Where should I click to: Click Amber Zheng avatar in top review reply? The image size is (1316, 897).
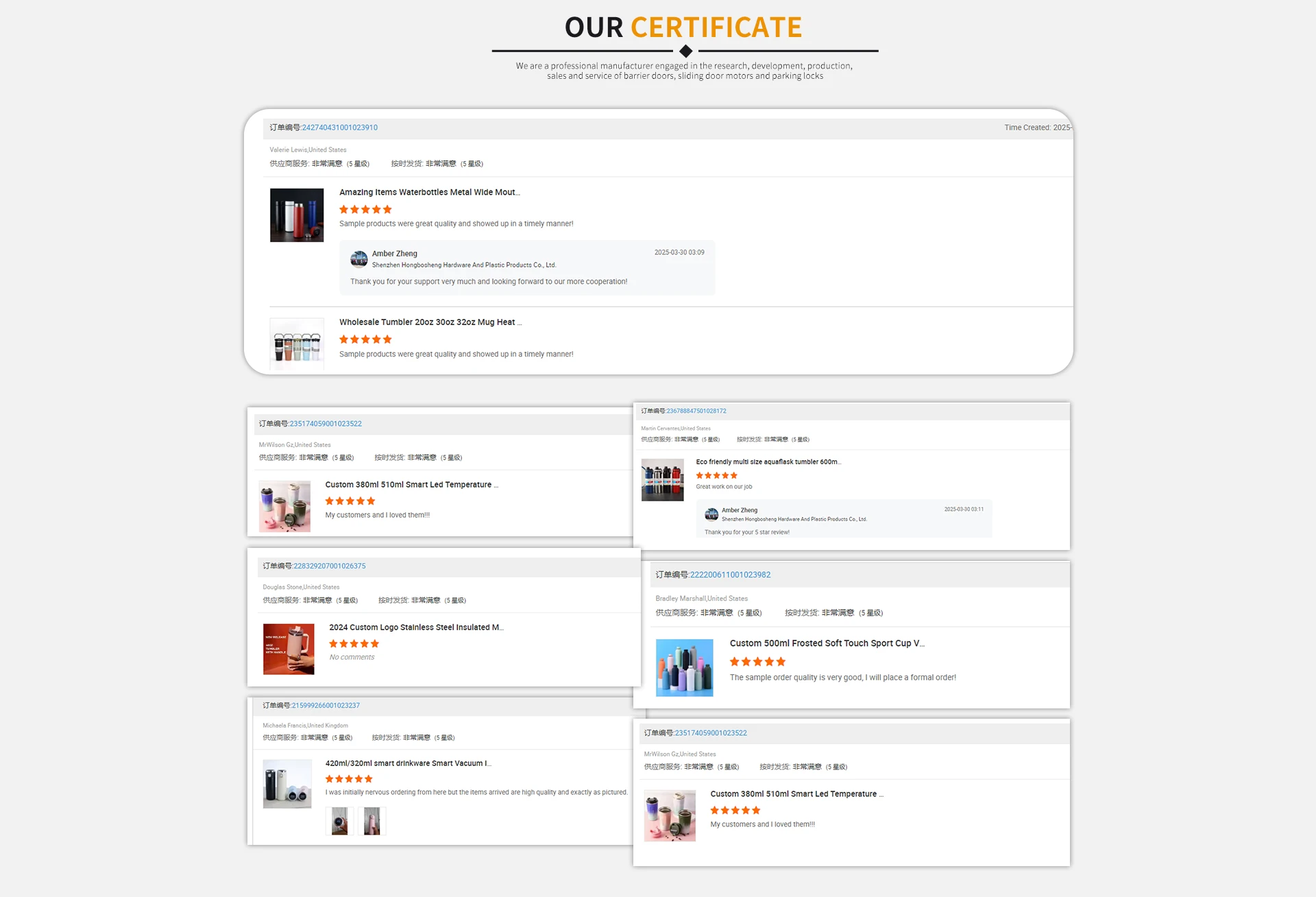359,259
